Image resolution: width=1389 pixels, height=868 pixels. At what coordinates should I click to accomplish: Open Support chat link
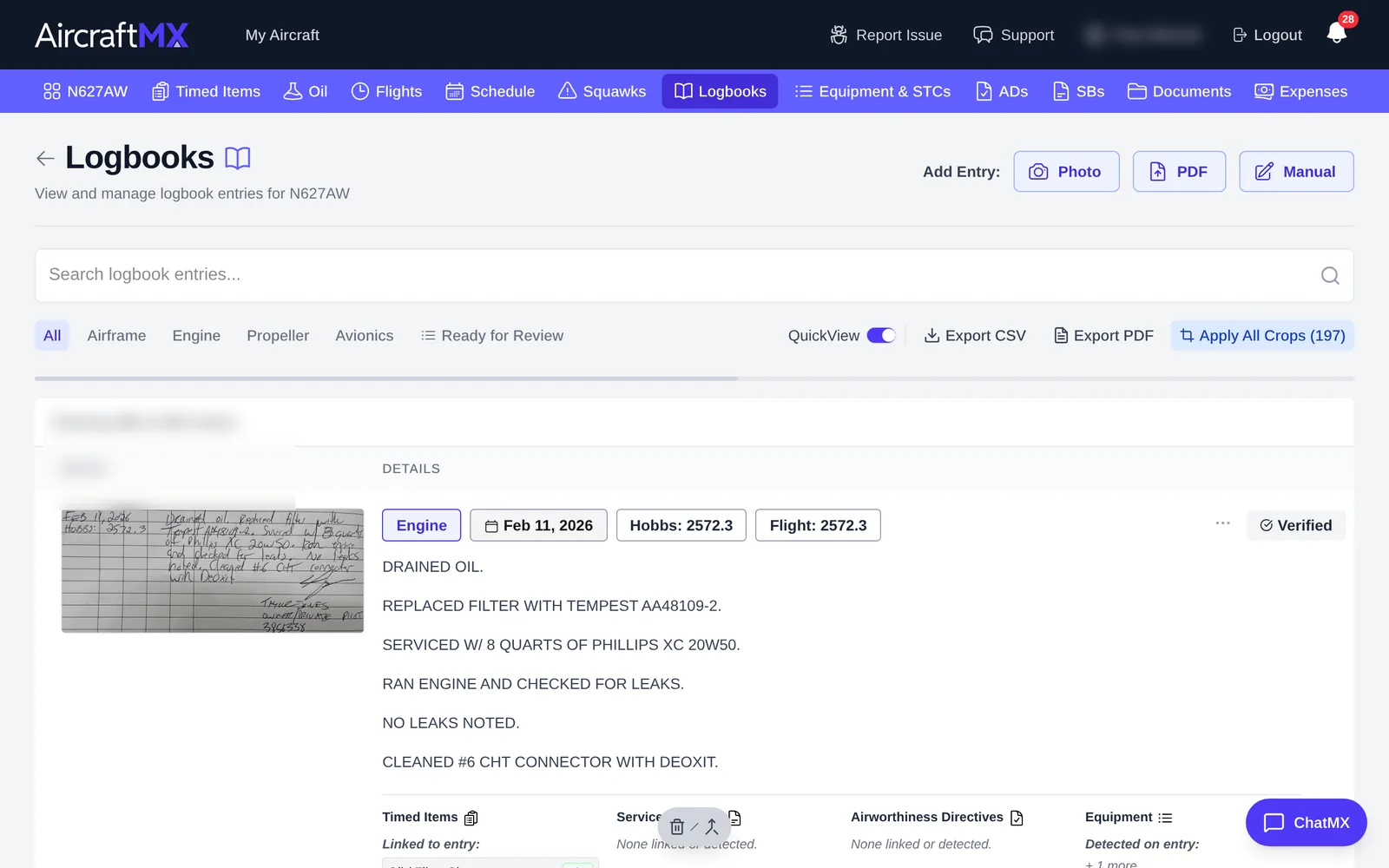pyautogui.click(x=1013, y=35)
